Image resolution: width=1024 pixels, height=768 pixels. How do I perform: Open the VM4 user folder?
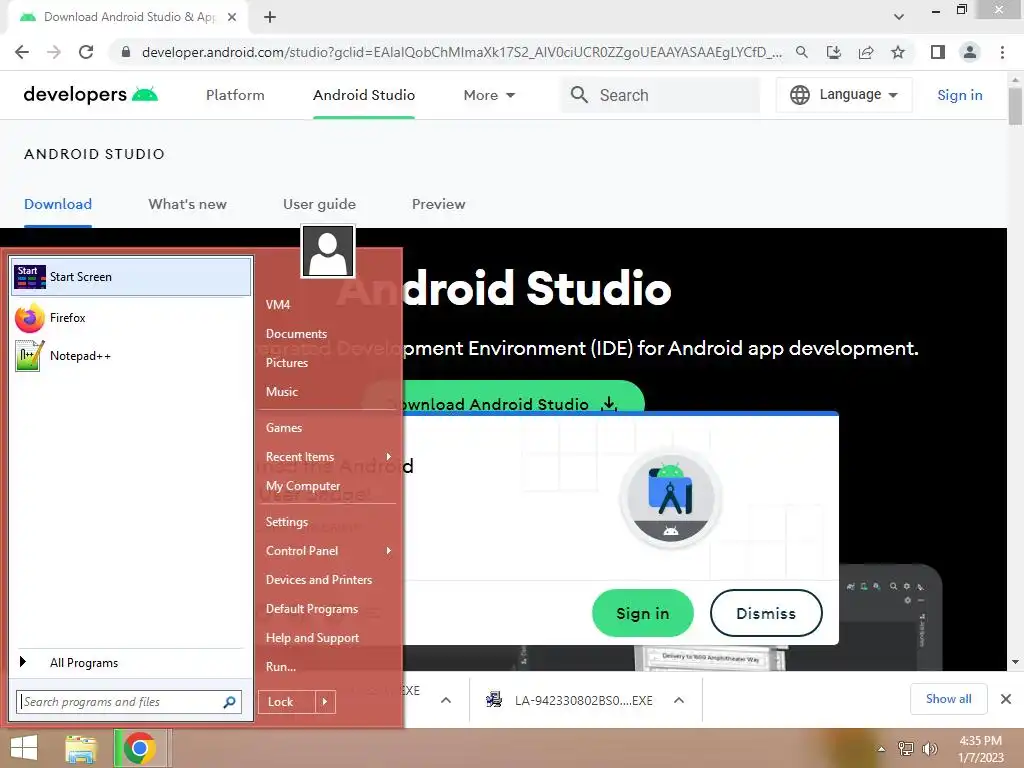click(278, 305)
